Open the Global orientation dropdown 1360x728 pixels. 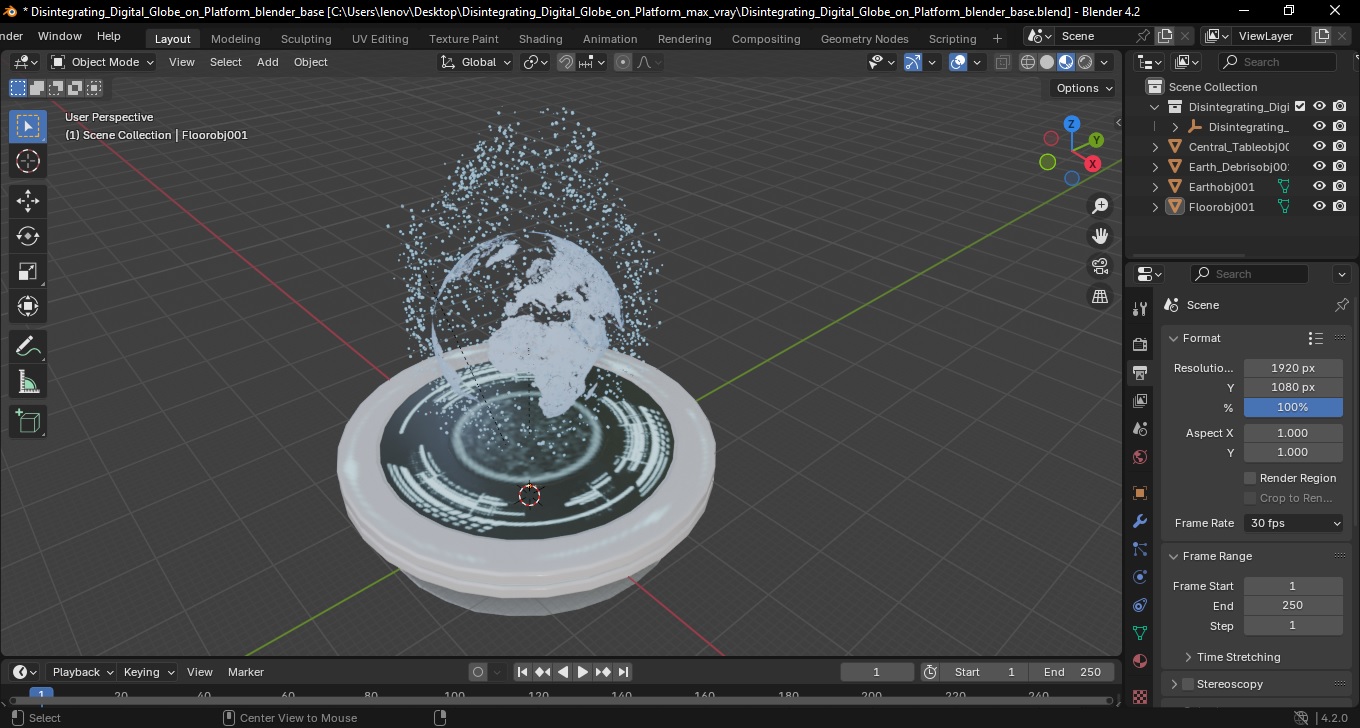point(475,62)
